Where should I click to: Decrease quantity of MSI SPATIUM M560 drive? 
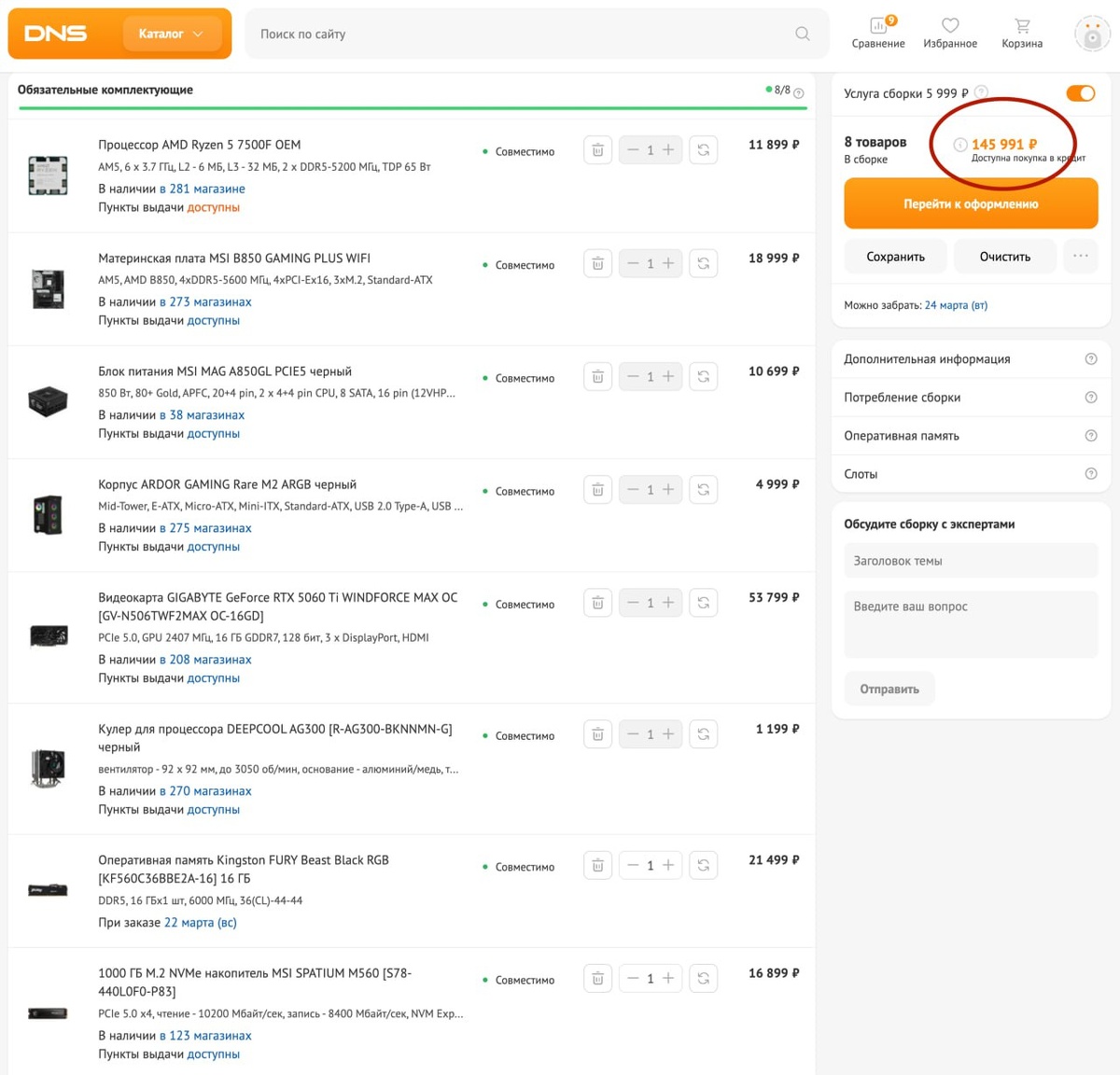(x=633, y=979)
